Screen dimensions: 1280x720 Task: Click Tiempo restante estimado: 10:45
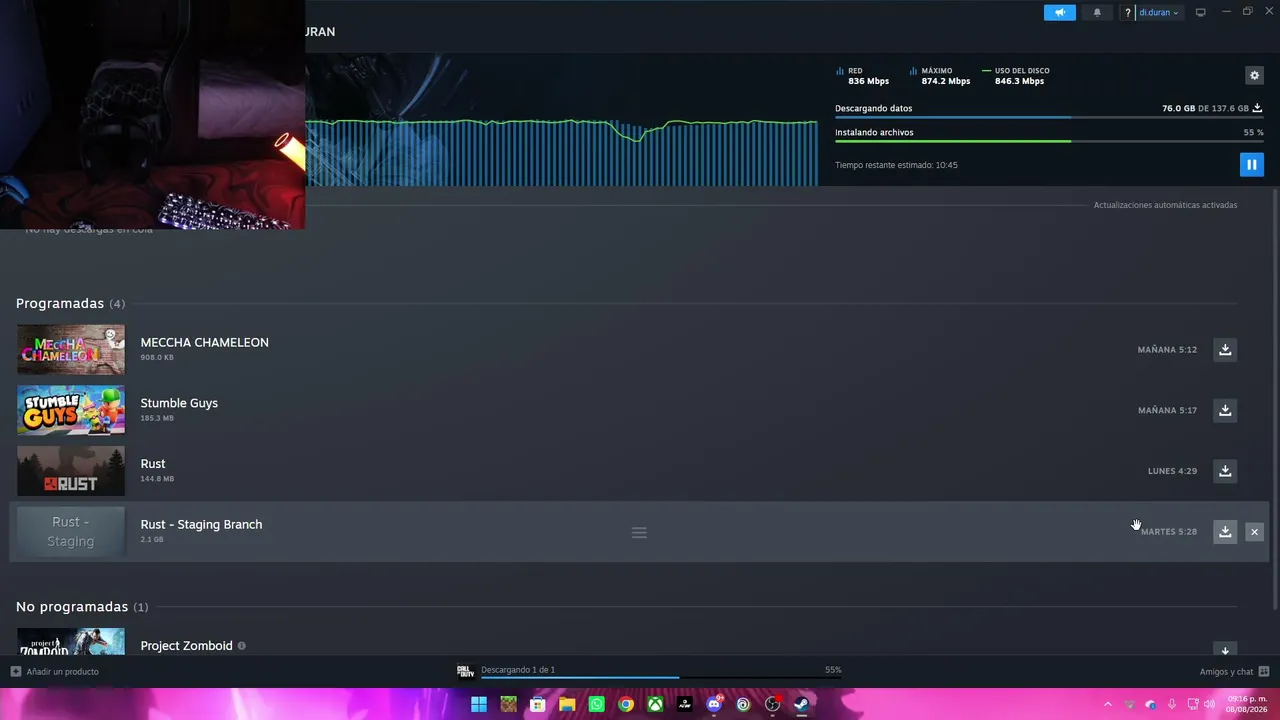[x=896, y=165]
